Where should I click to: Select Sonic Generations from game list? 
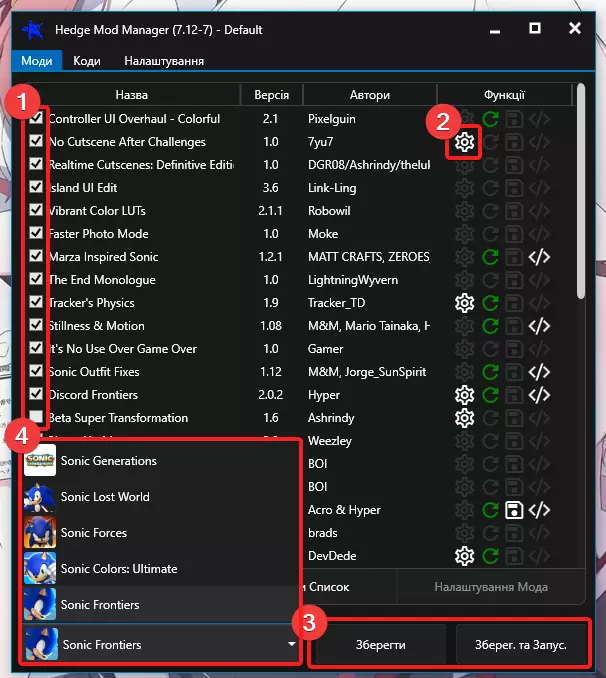pyautogui.click(x=161, y=461)
